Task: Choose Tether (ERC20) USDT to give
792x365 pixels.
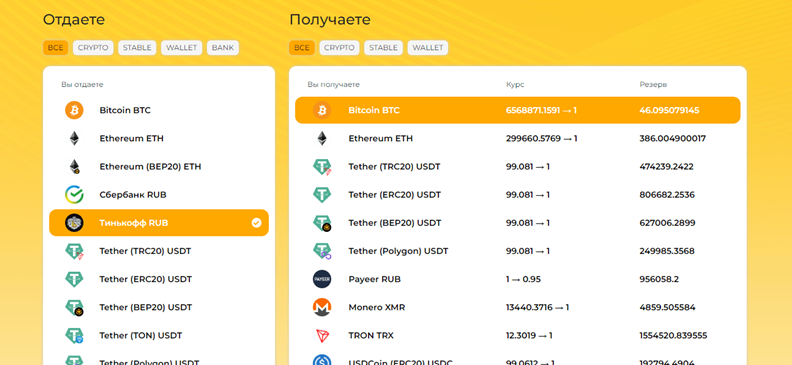Action: click(159, 279)
